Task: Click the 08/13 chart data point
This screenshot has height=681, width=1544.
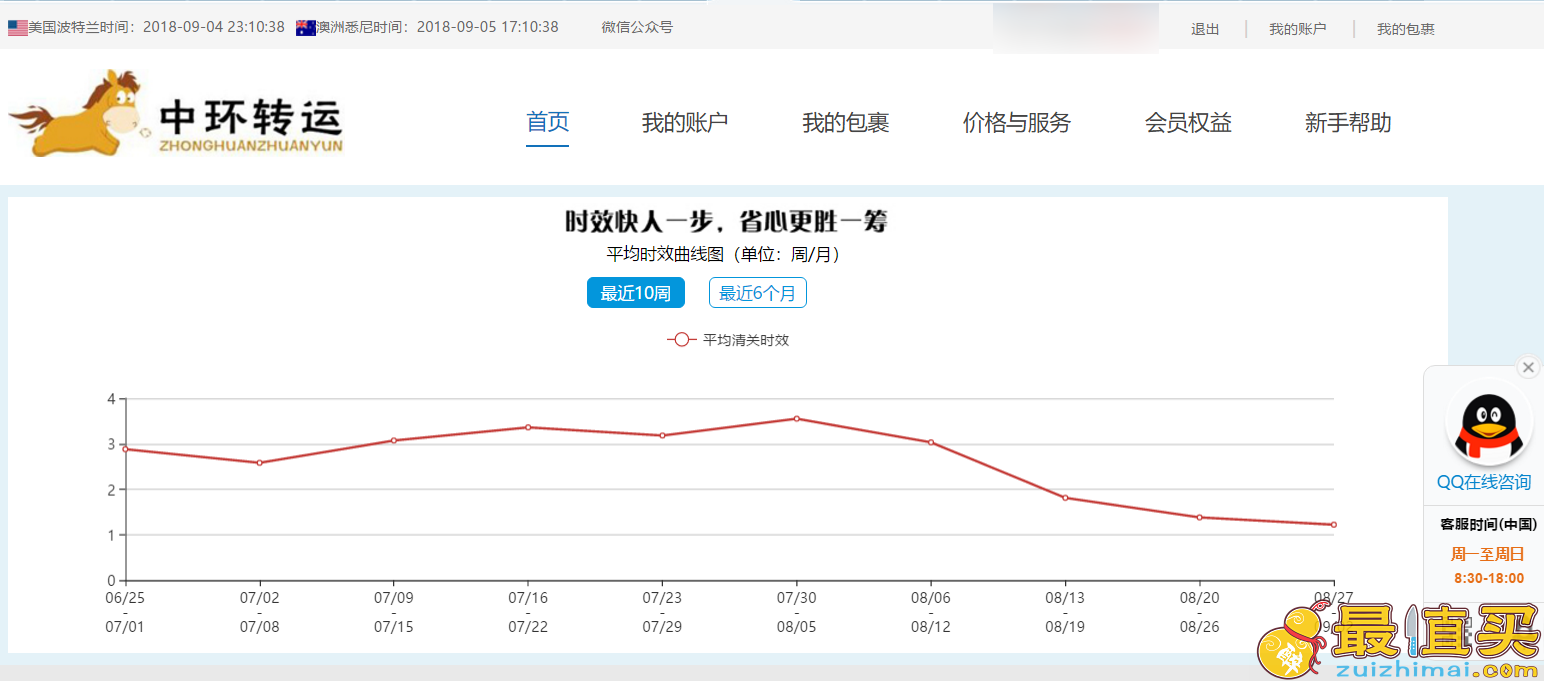Action: (x=1065, y=497)
